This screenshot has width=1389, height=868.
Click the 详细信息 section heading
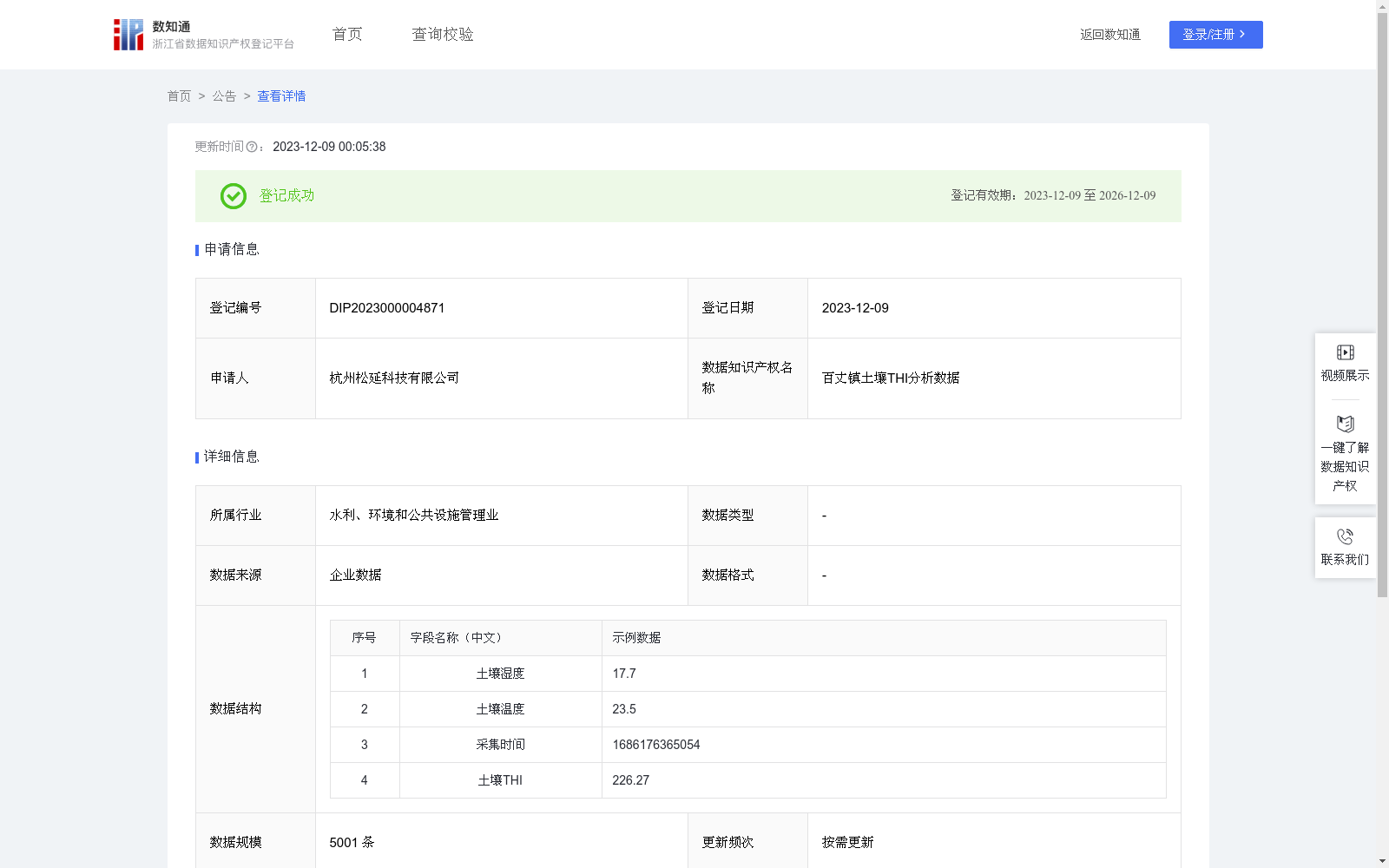[232, 457]
